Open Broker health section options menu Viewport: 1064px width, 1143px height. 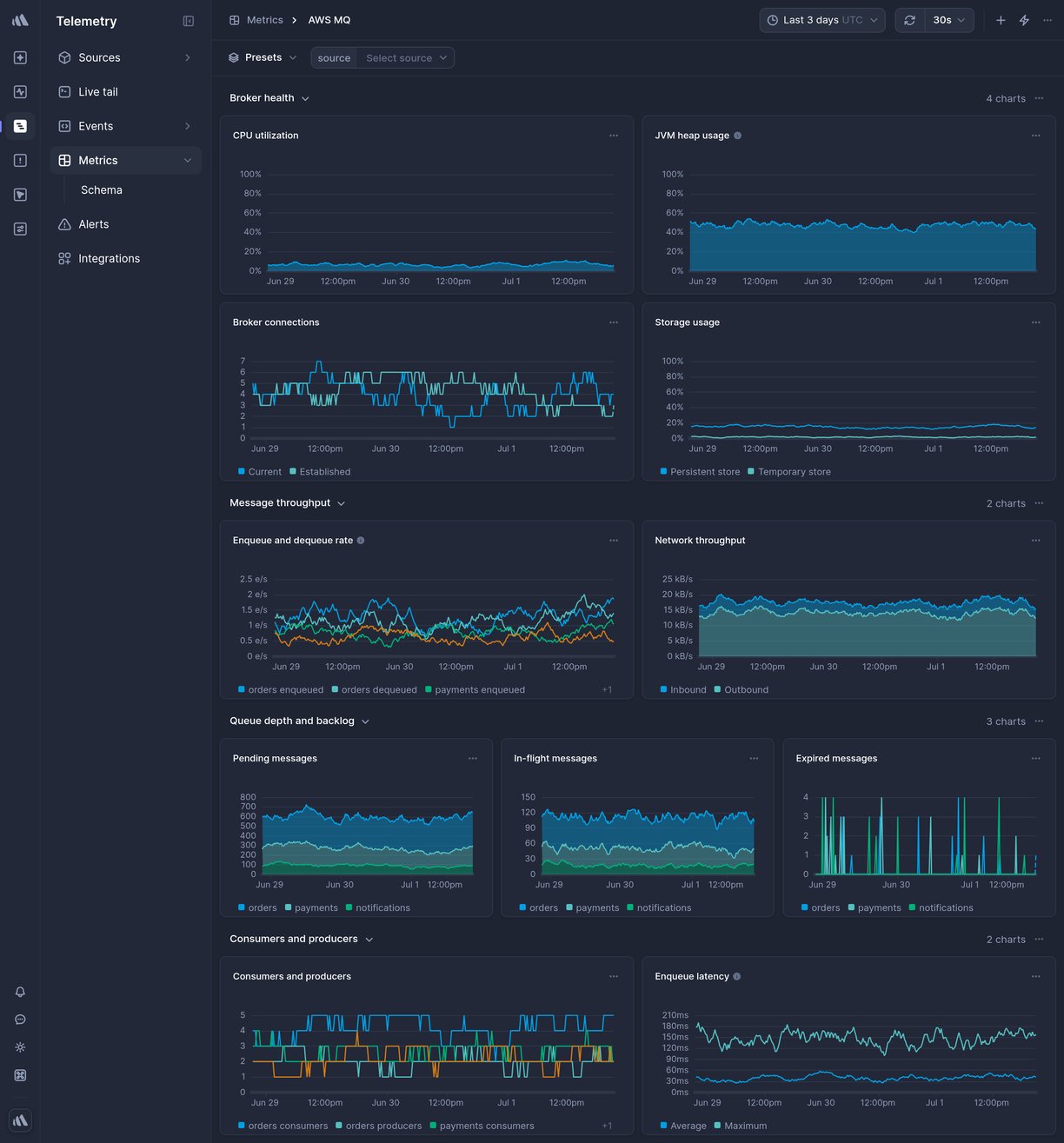click(1039, 98)
